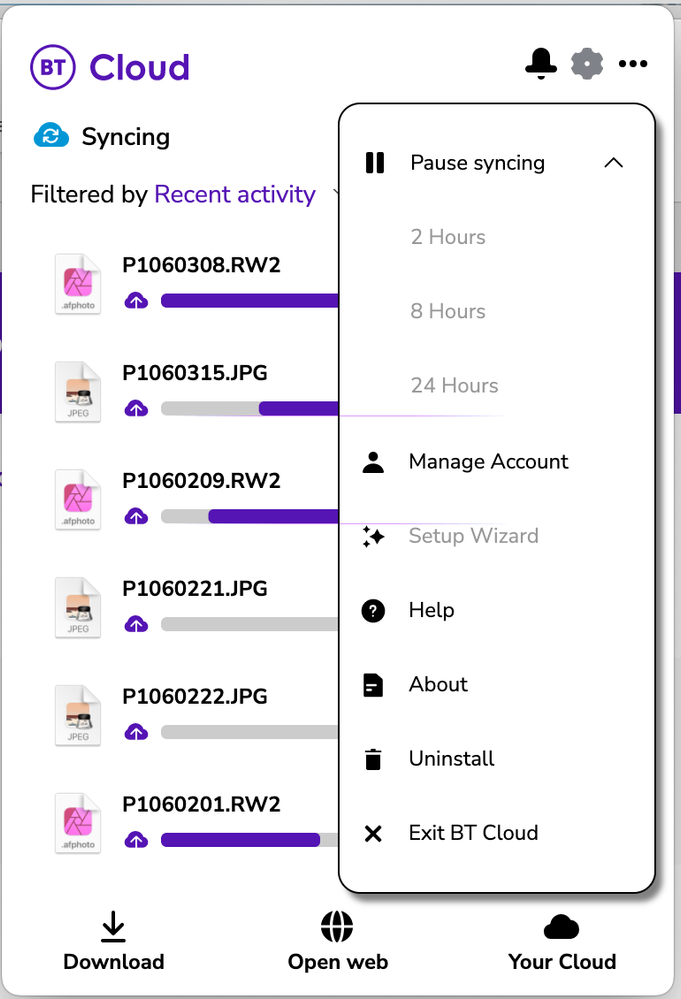Click Exit BT Cloud
The width and height of the screenshot is (681, 999).
point(472,833)
